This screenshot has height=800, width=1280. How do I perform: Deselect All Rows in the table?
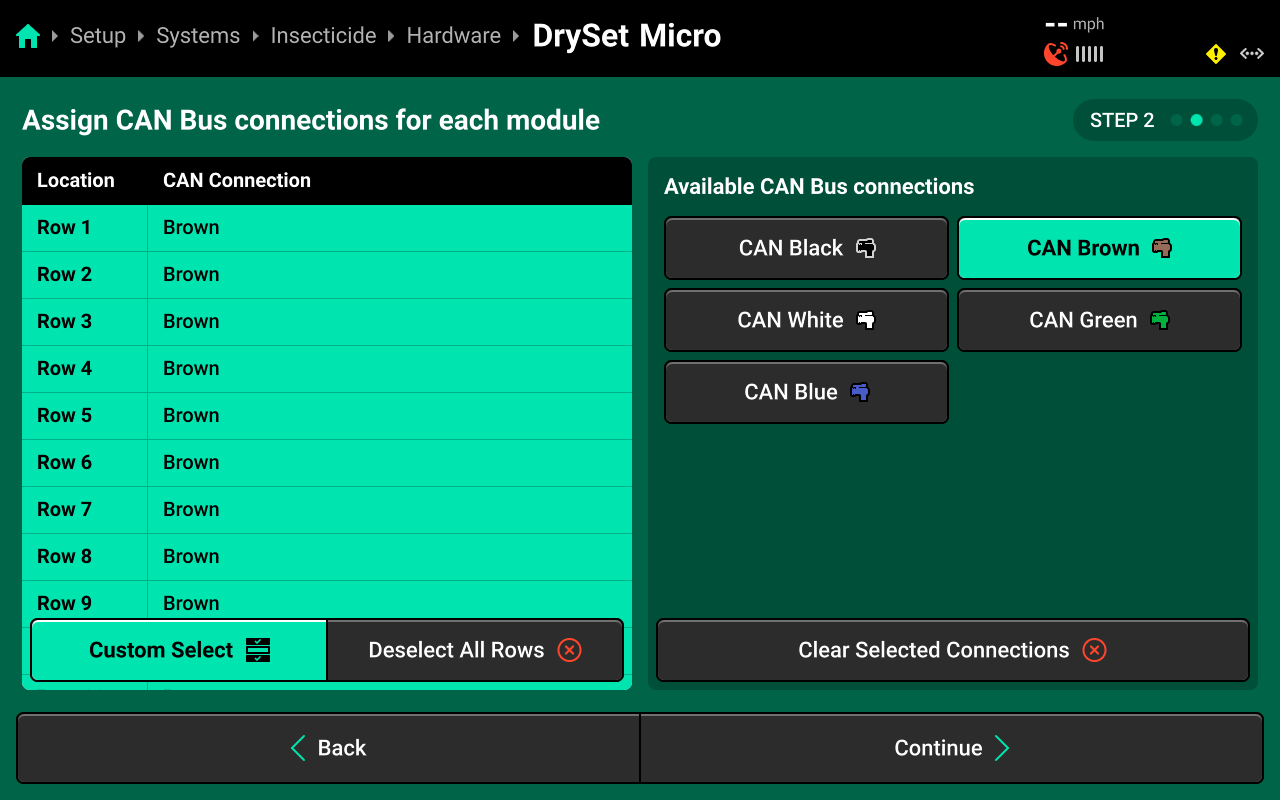[x=475, y=650]
